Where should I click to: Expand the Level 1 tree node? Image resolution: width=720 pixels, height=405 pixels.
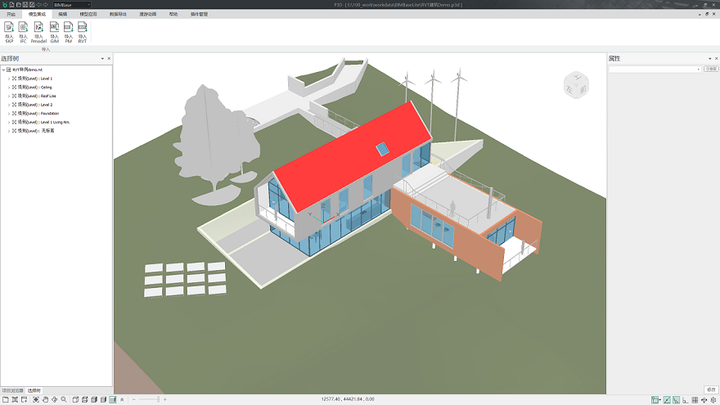(x=8, y=79)
